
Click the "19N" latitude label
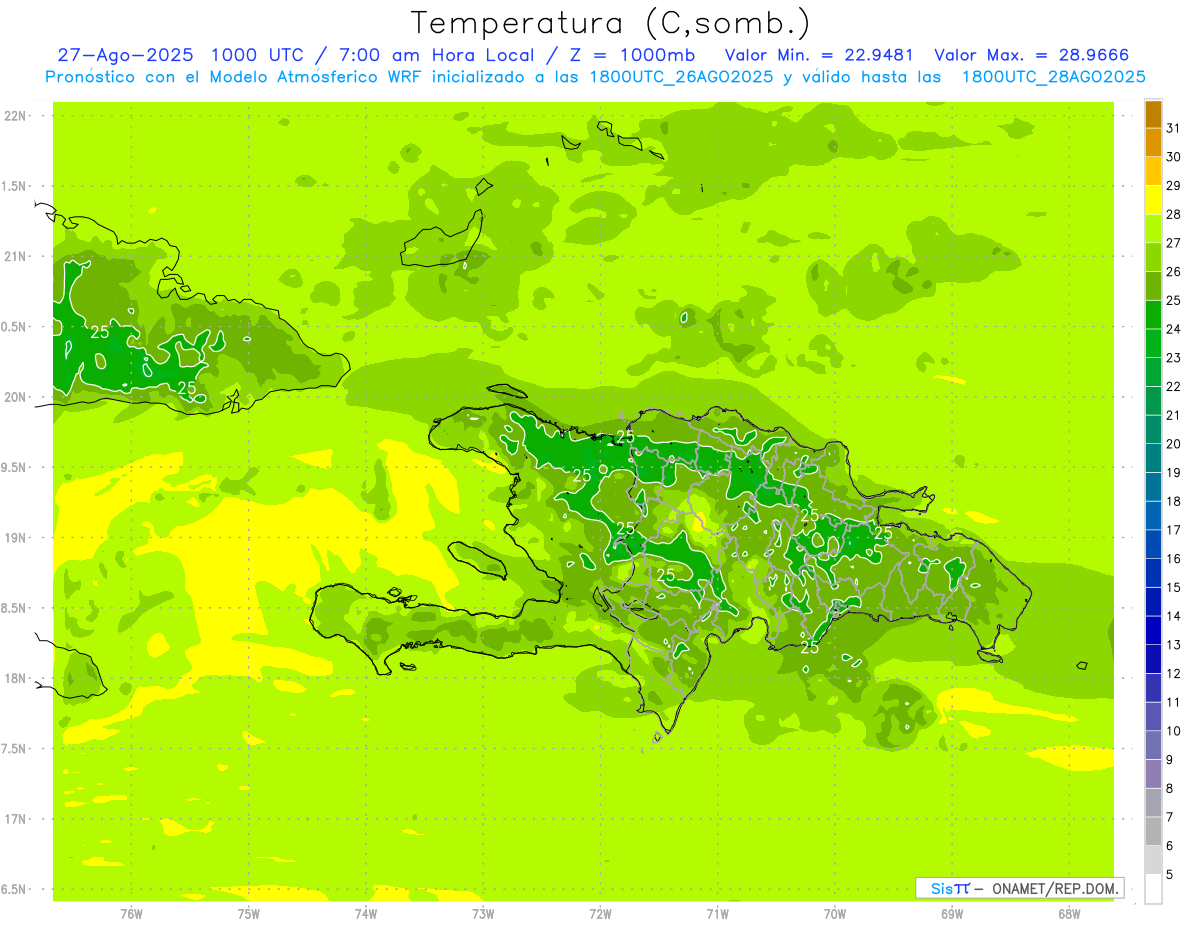(15, 538)
